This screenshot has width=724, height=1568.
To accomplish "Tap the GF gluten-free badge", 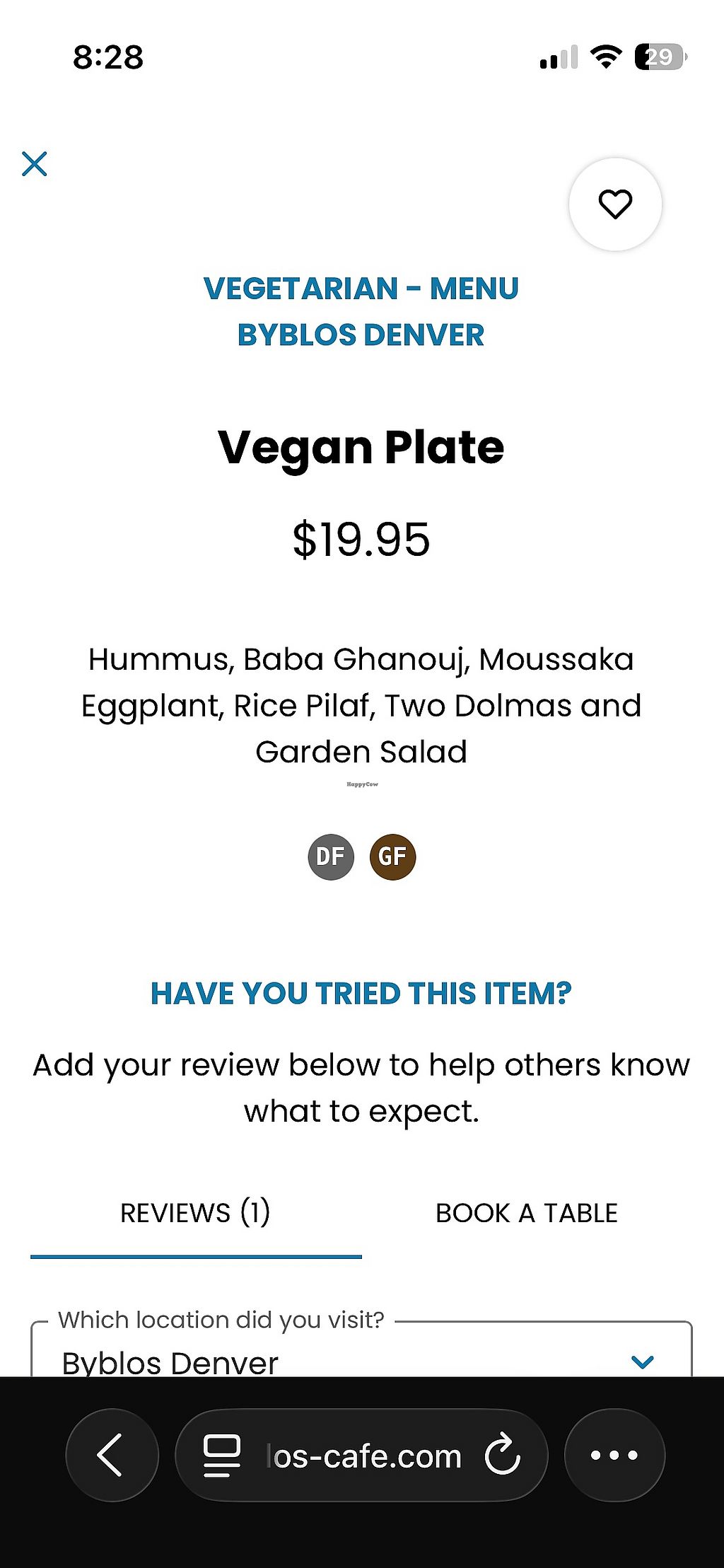I will [392, 856].
